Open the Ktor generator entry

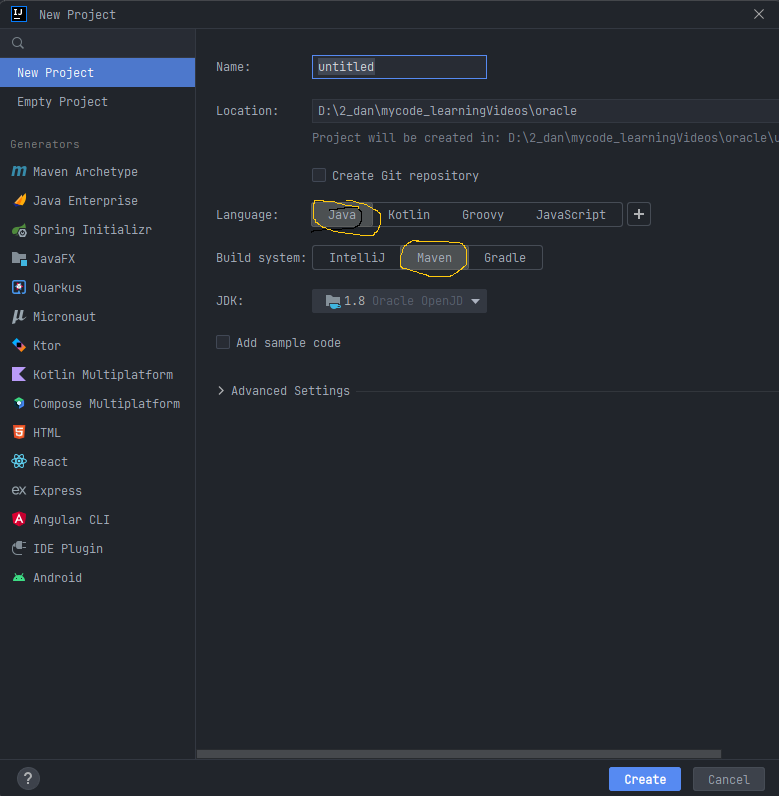[x=98, y=346]
